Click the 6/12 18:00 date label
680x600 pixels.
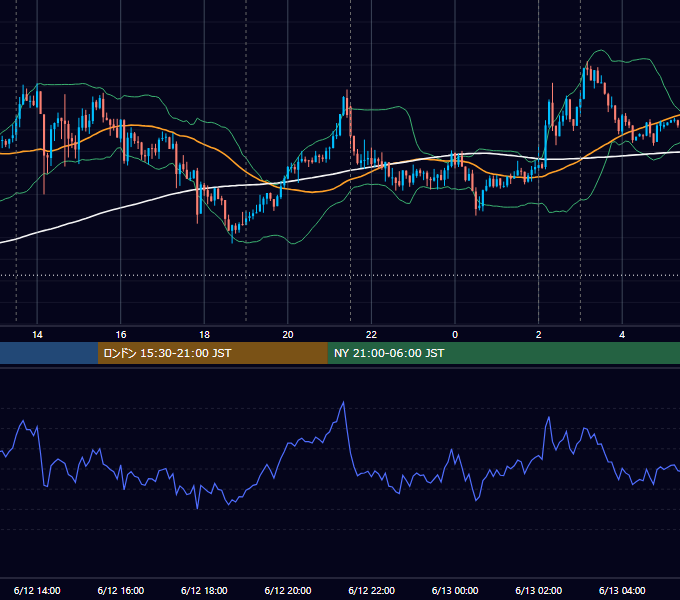point(204,590)
